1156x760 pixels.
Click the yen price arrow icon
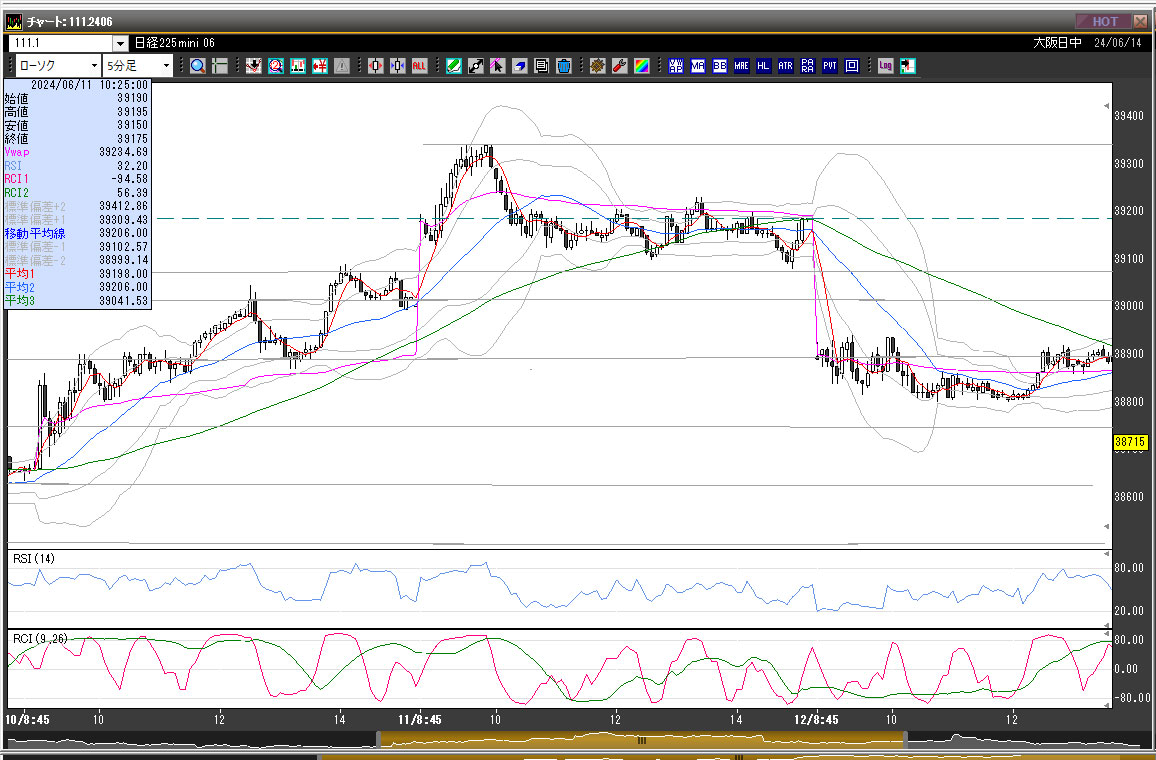(x=320, y=66)
